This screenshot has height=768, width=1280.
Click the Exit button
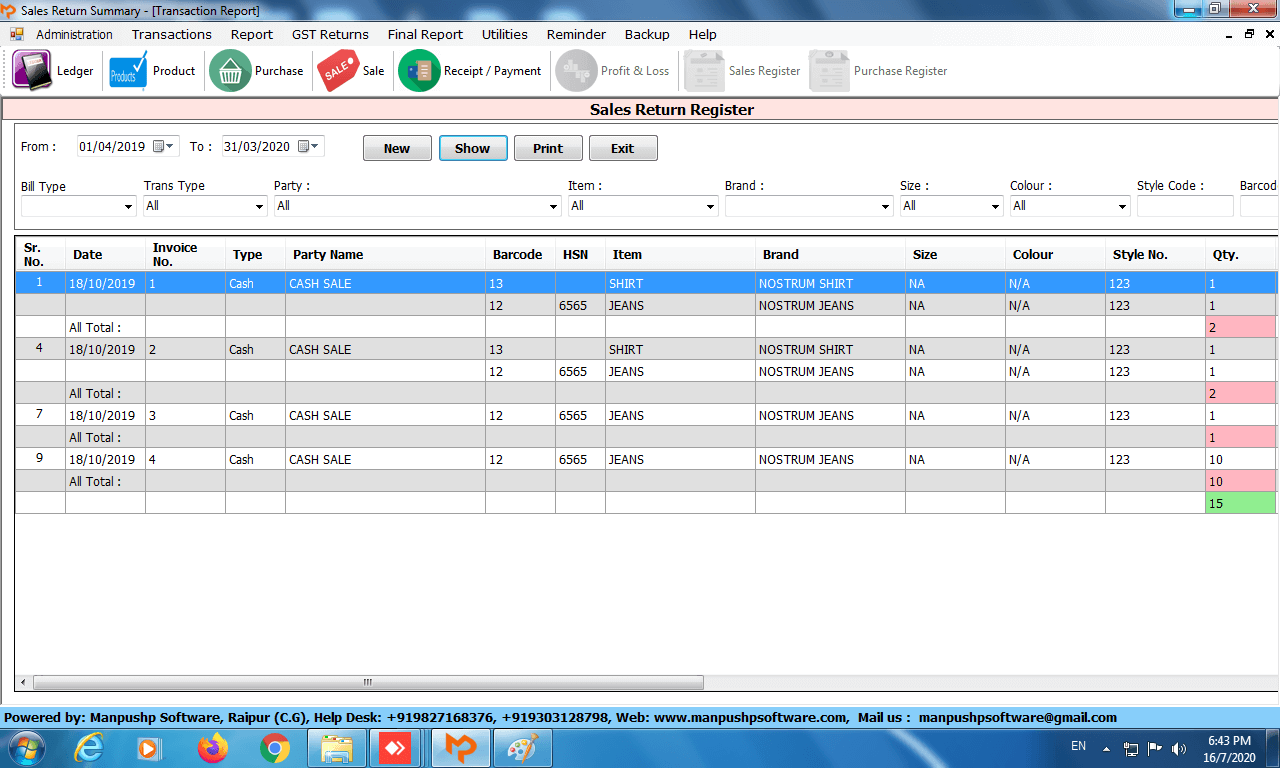[623, 148]
